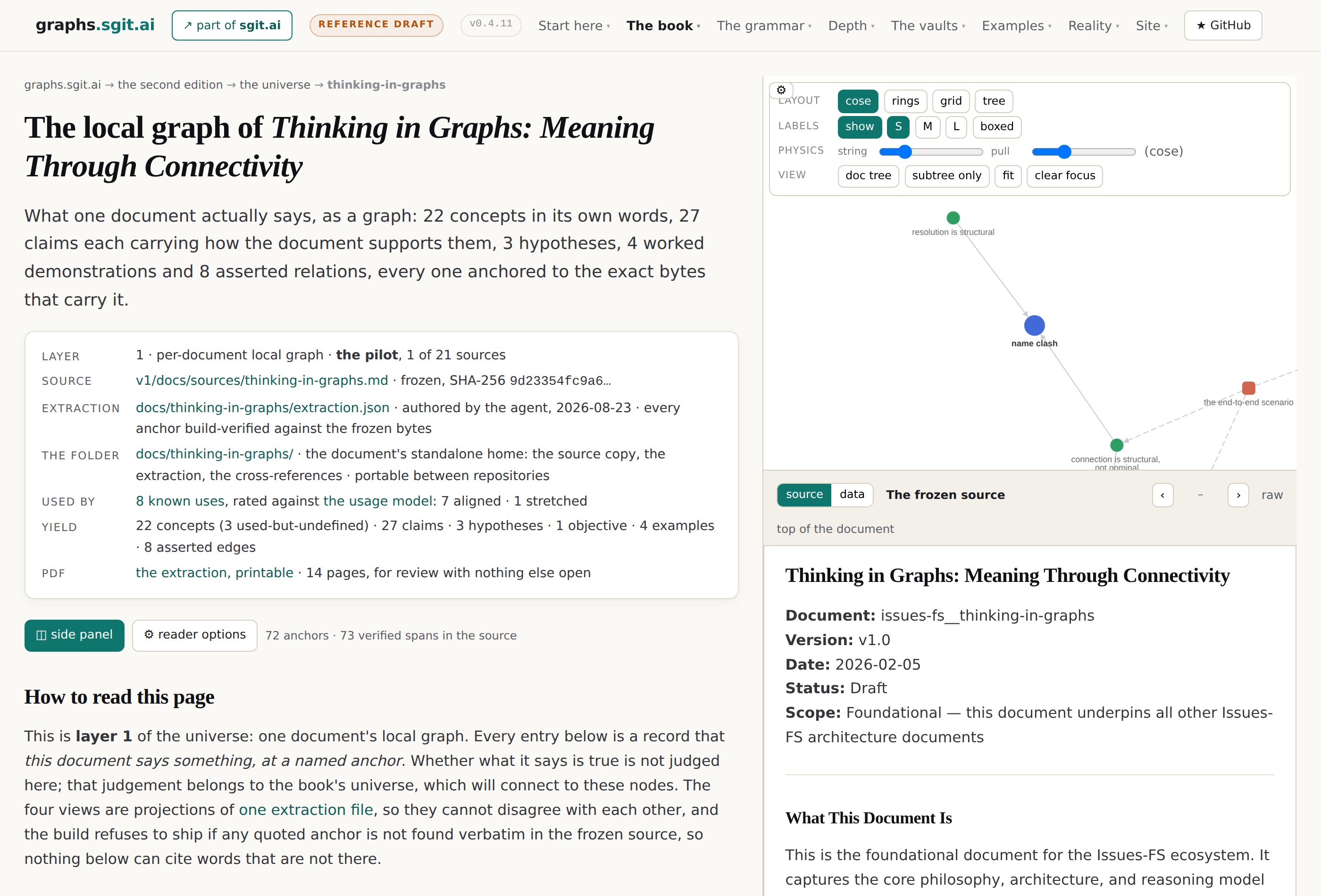Click 'the universe' breadcrumb

pyautogui.click(x=275, y=85)
